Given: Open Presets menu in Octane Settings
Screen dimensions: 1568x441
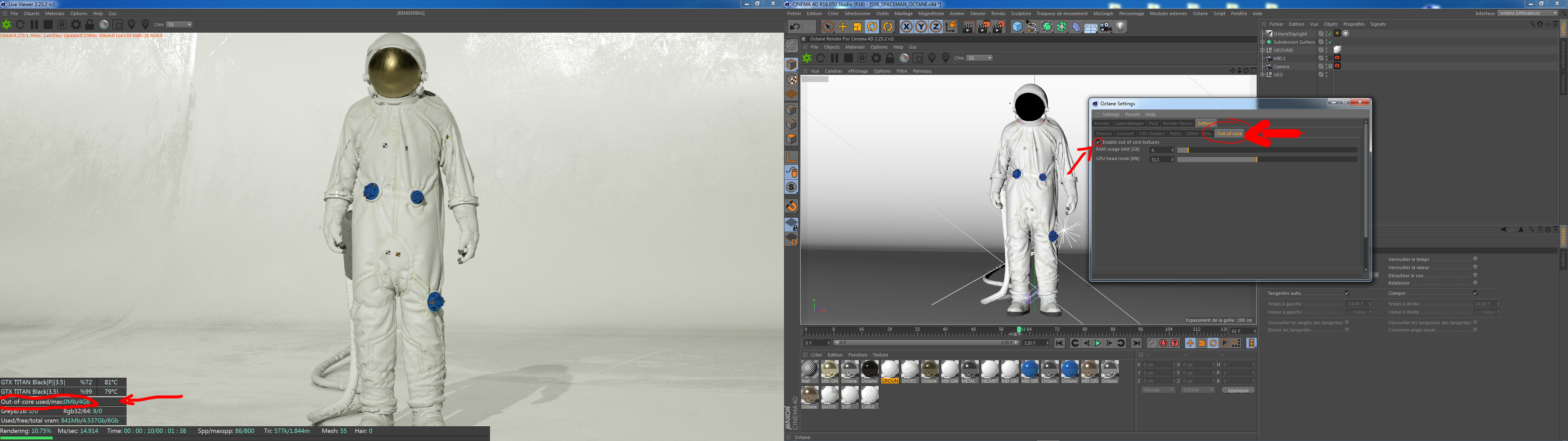Looking at the screenshot, I should pyautogui.click(x=1132, y=114).
